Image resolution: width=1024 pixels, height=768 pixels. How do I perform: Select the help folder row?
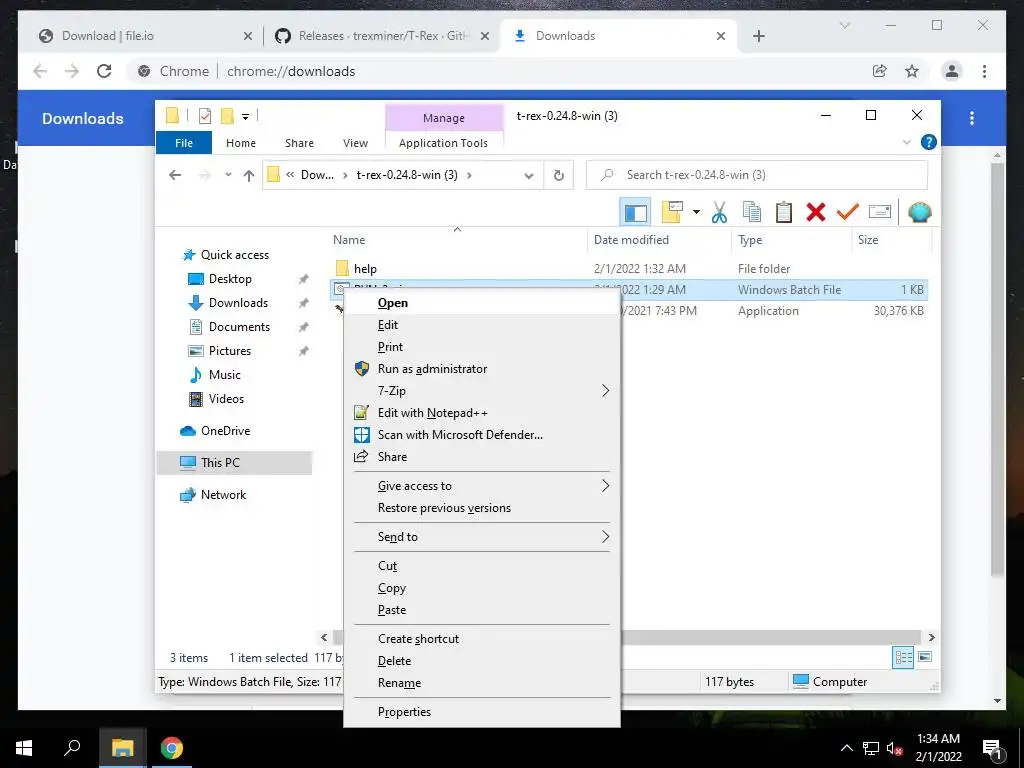[x=630, y=268]
